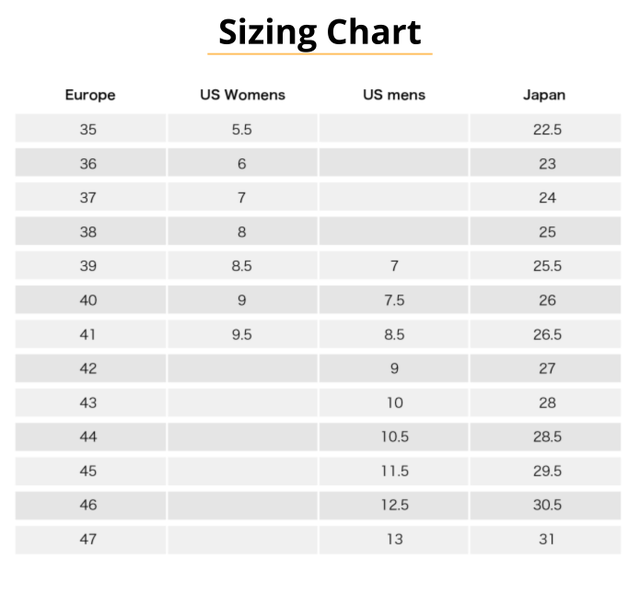Viewport: 640px width, 594px height.
Task: Click Europe size 47 cell
Action: (x=89, y=539)
